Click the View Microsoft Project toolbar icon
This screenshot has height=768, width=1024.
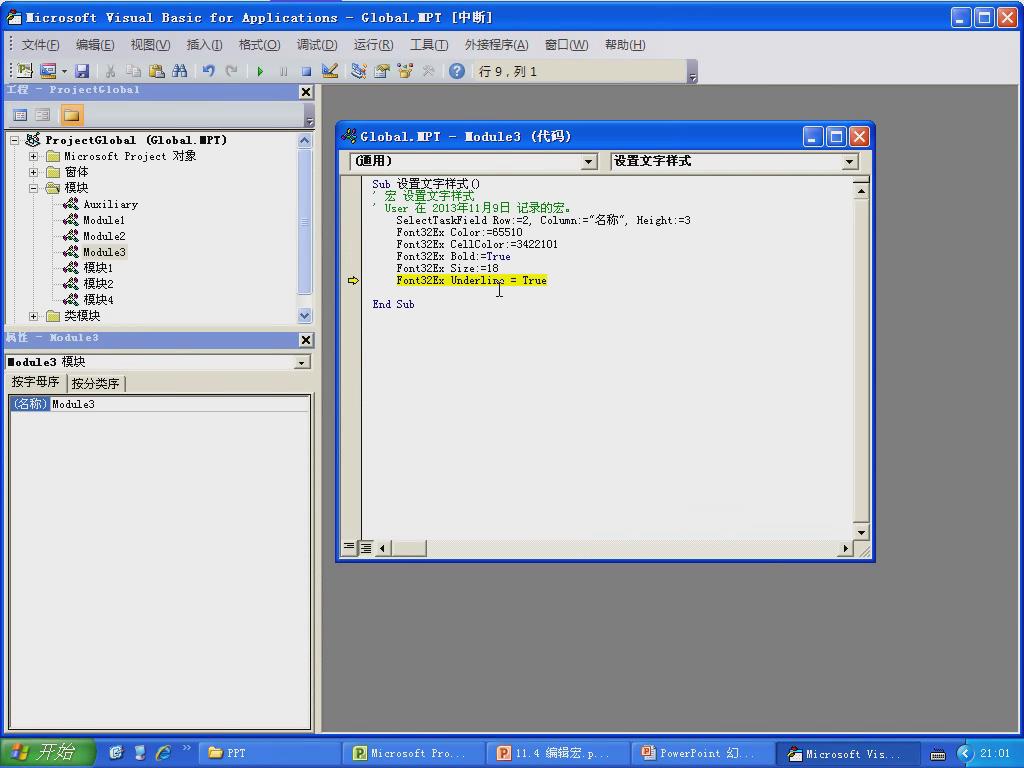tap(25, 71)
